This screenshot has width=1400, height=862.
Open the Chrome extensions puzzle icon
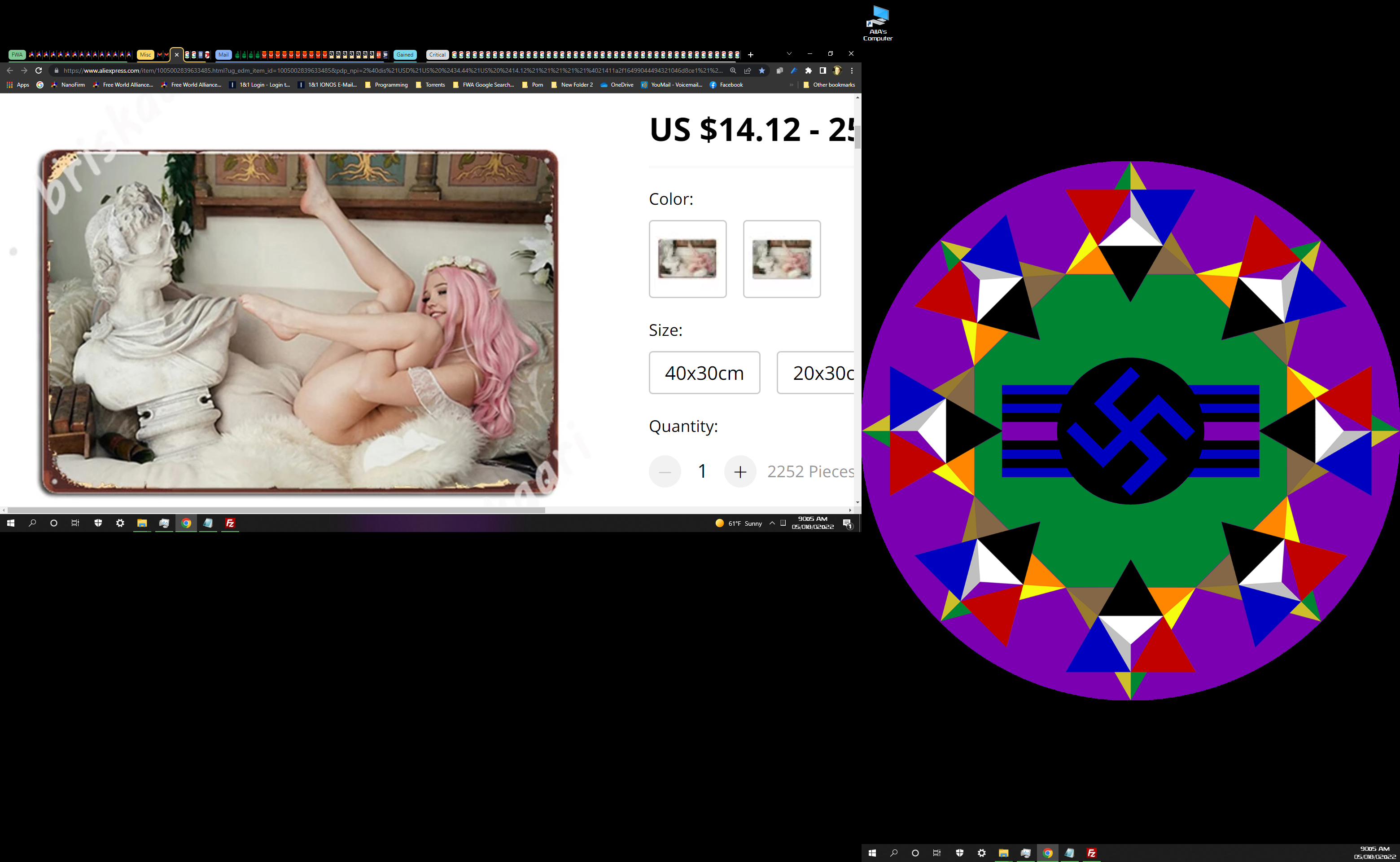(x=808, y=70)
